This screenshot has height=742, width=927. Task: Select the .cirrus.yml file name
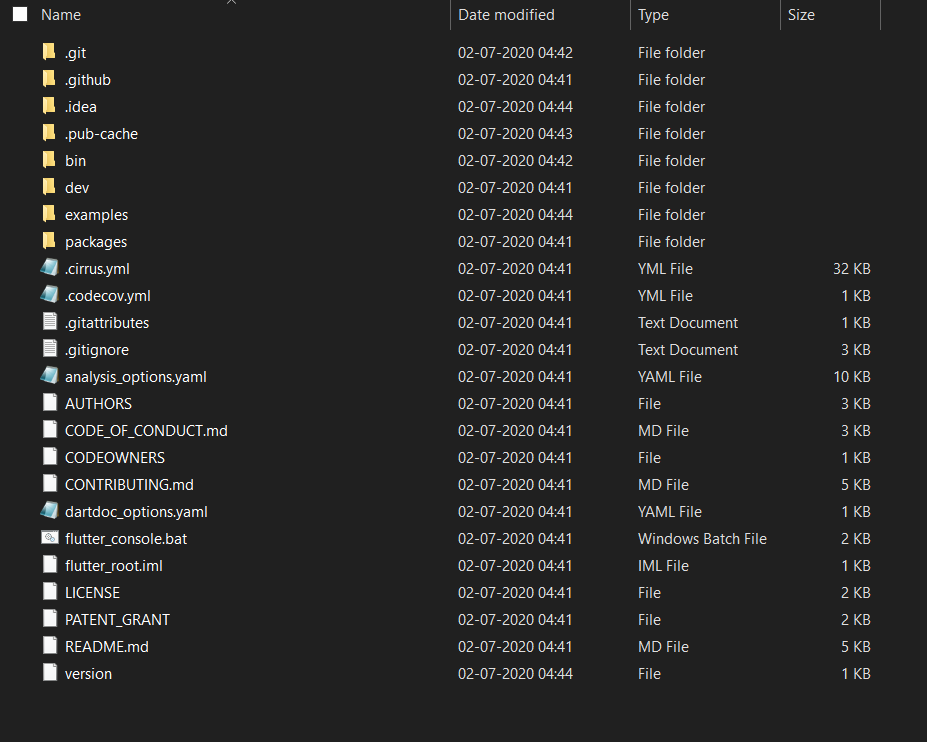click(x=97, y=269)
